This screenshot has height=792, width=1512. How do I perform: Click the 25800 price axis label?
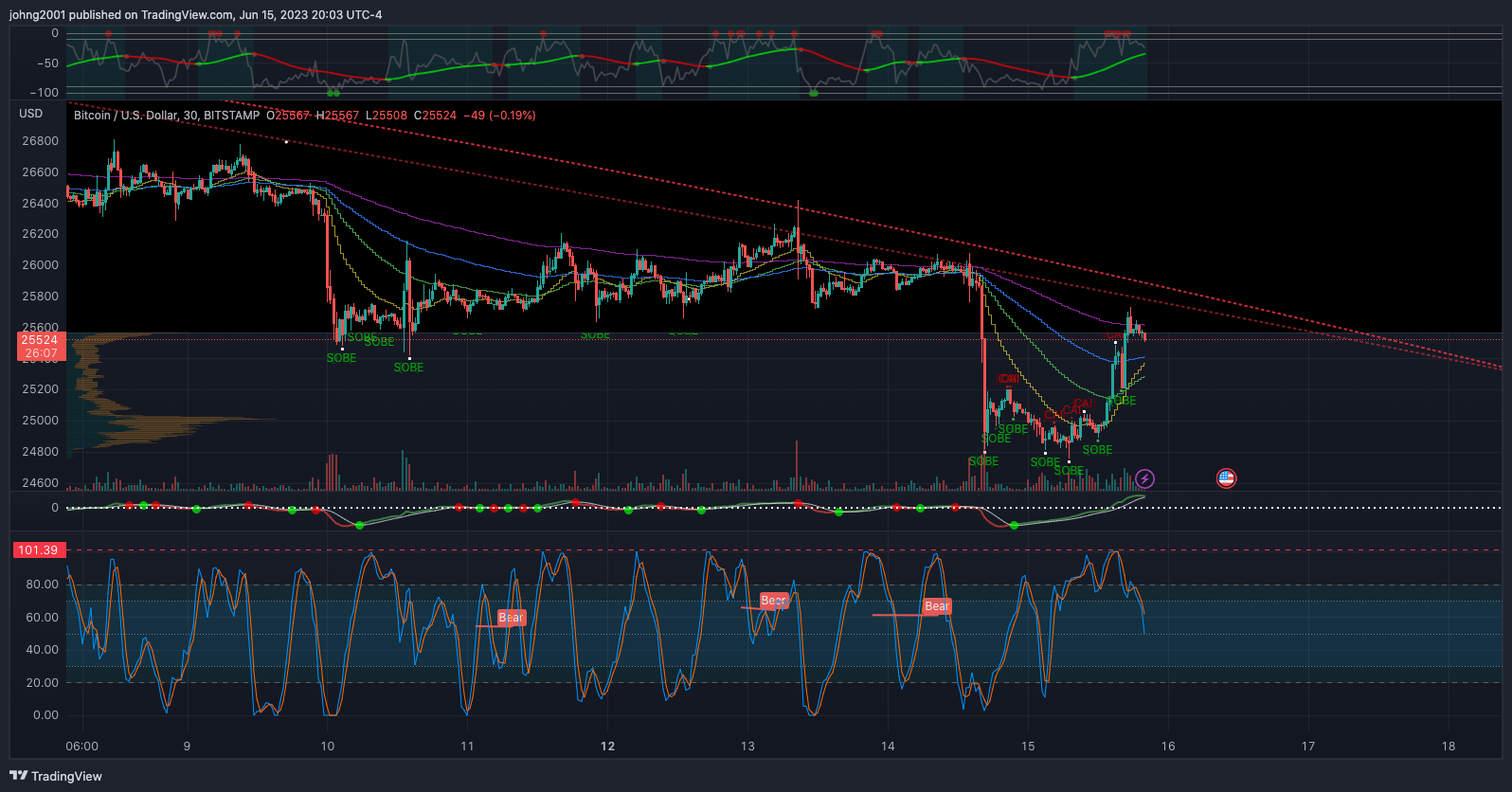40,297
